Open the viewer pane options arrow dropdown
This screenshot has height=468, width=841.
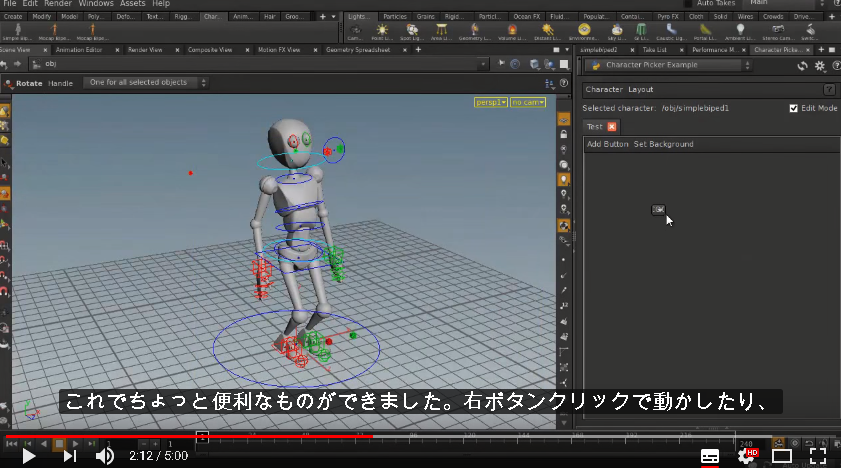click(567, 50)
